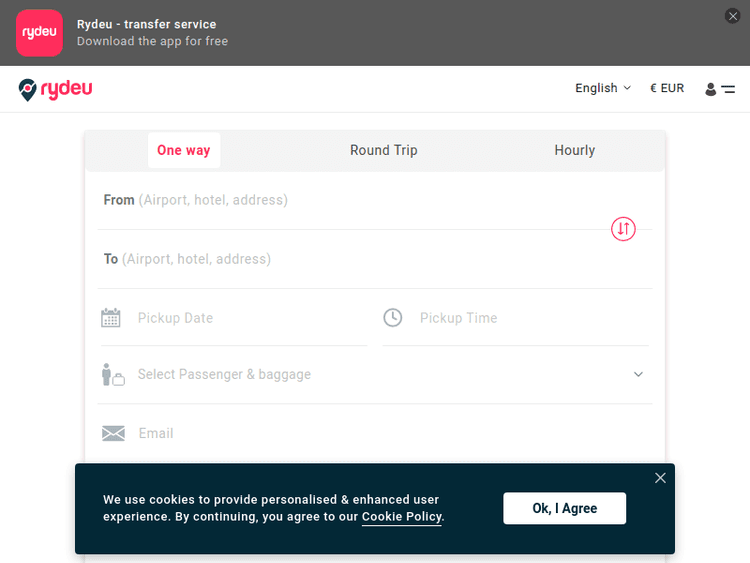This screenshot has width=750, height=563.
Task: Switch to the Round Trip tab
Action: pyautogui.click(x=384, y=150)
